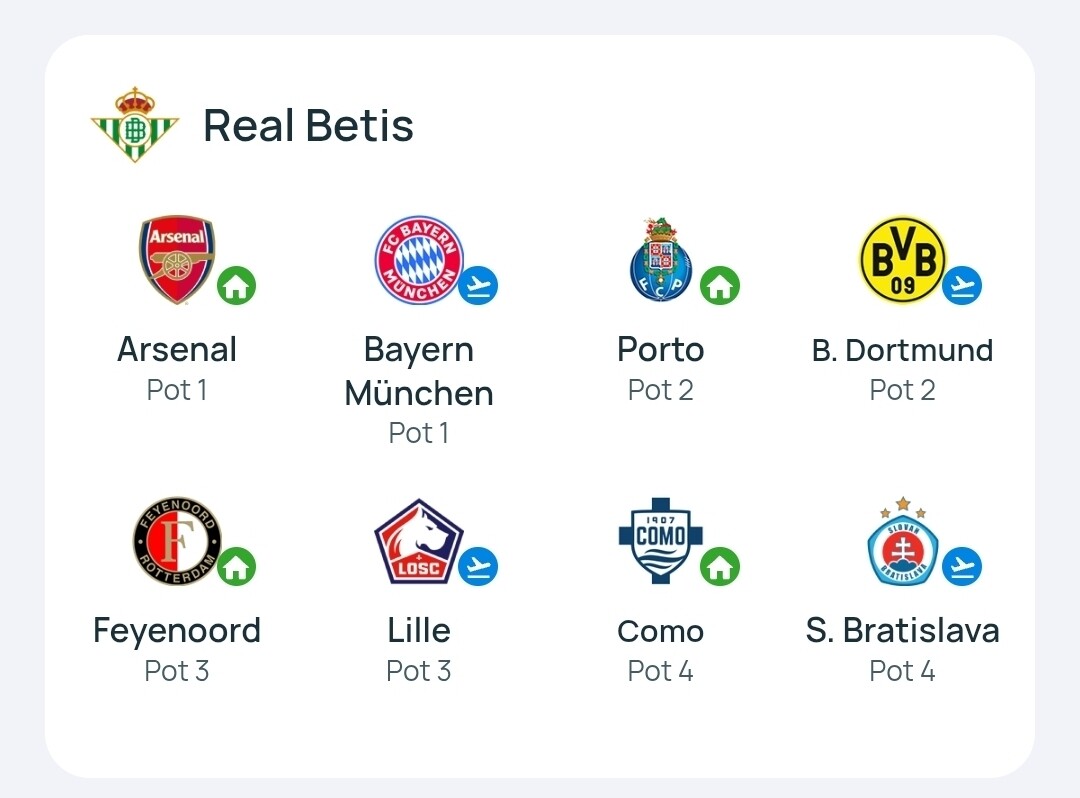Click the Real Betis crest
1080x798 pixels.
point(135,125)
